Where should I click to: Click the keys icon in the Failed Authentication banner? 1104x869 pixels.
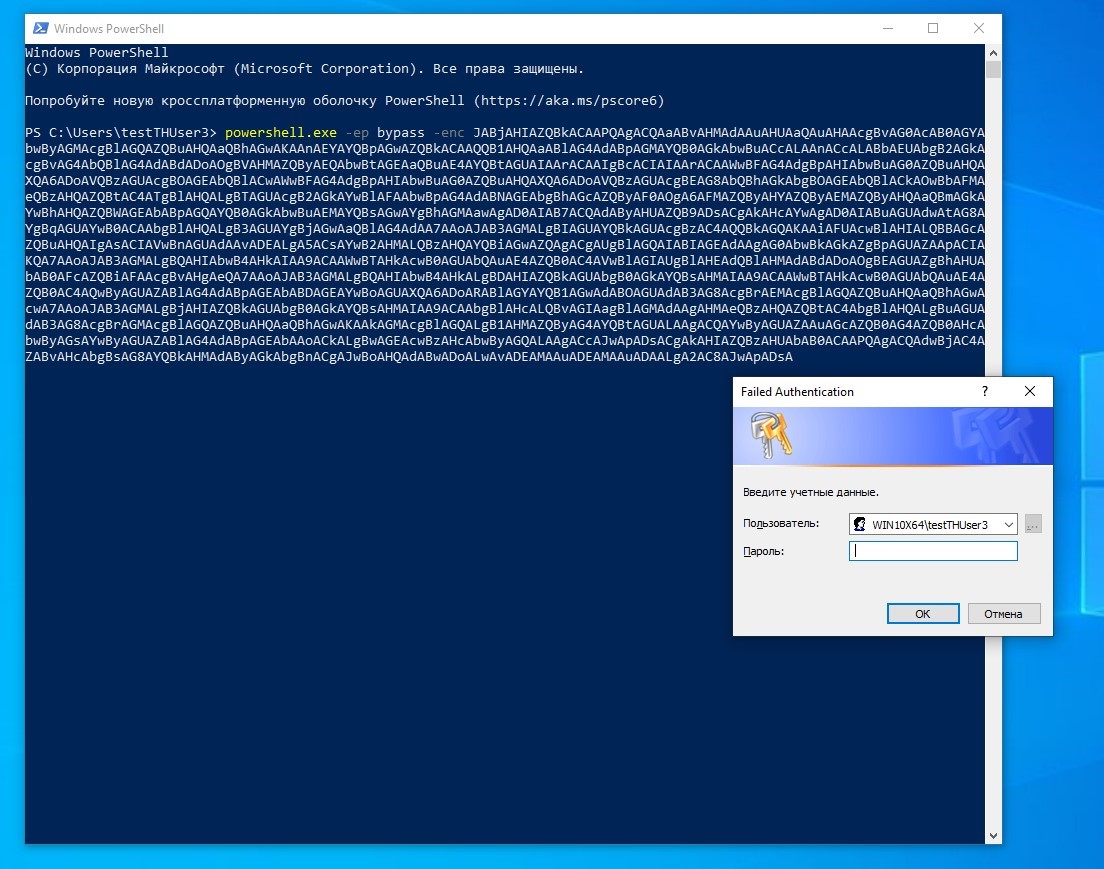coord(771,435)
